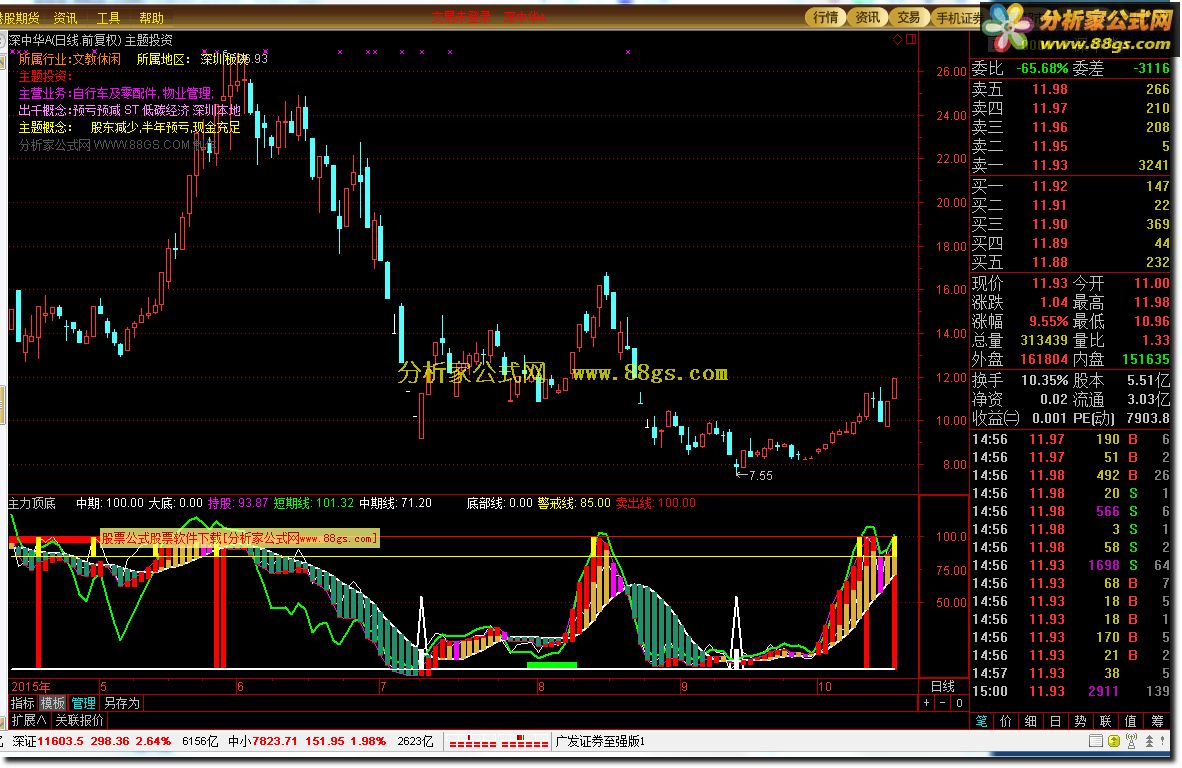Click the 短期线: 101.32 indicator value

tap(313, 503)
